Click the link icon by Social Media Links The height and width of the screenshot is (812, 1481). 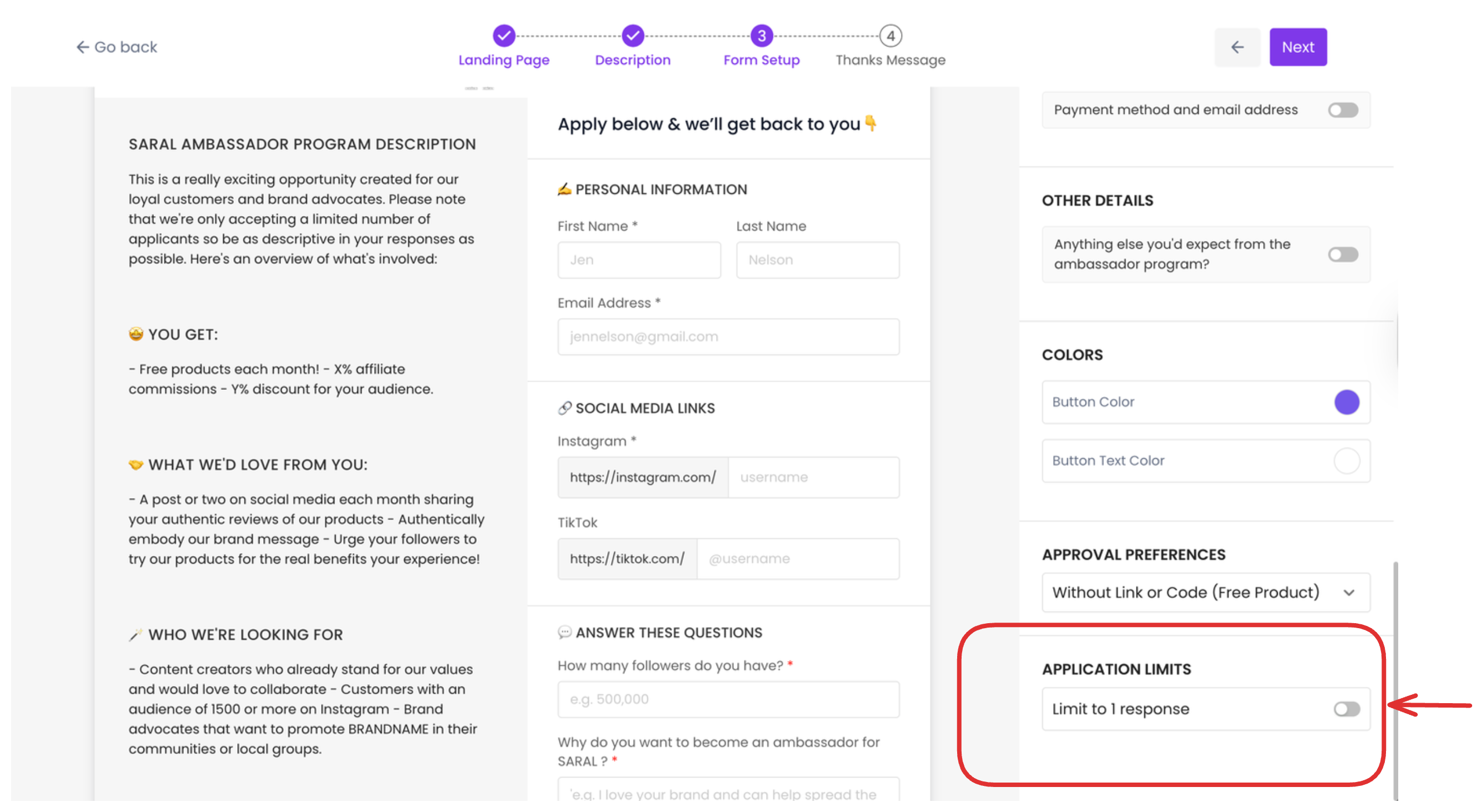(x=564, y=408)
